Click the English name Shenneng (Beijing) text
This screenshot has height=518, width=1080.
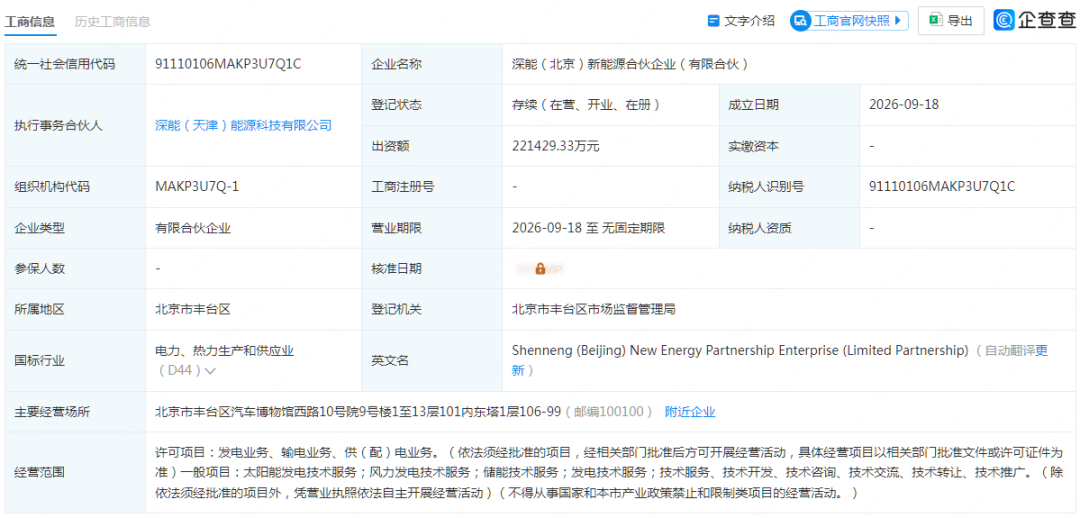click(569, 351)
